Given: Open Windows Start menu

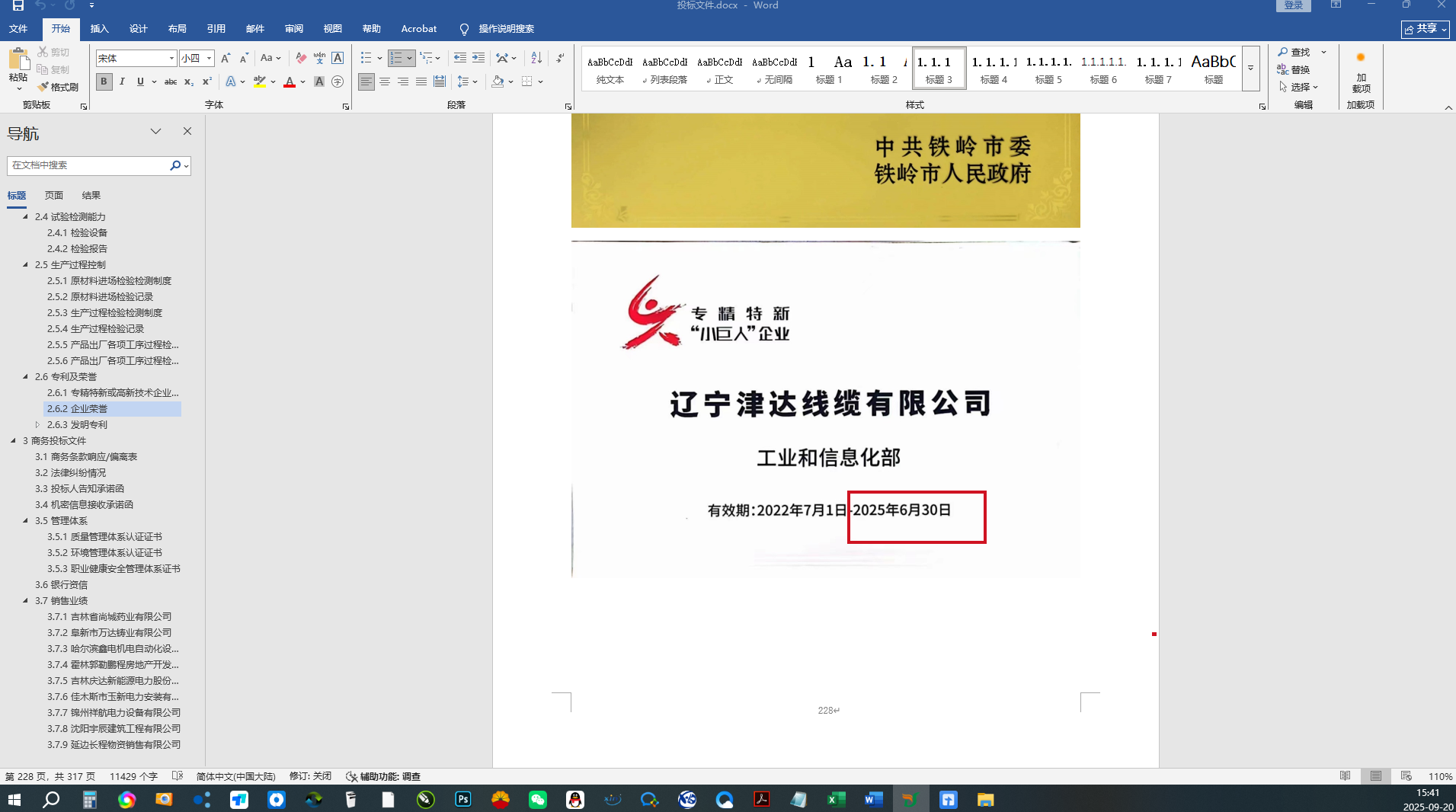Looking at the screenshot, I should [14, 799].
